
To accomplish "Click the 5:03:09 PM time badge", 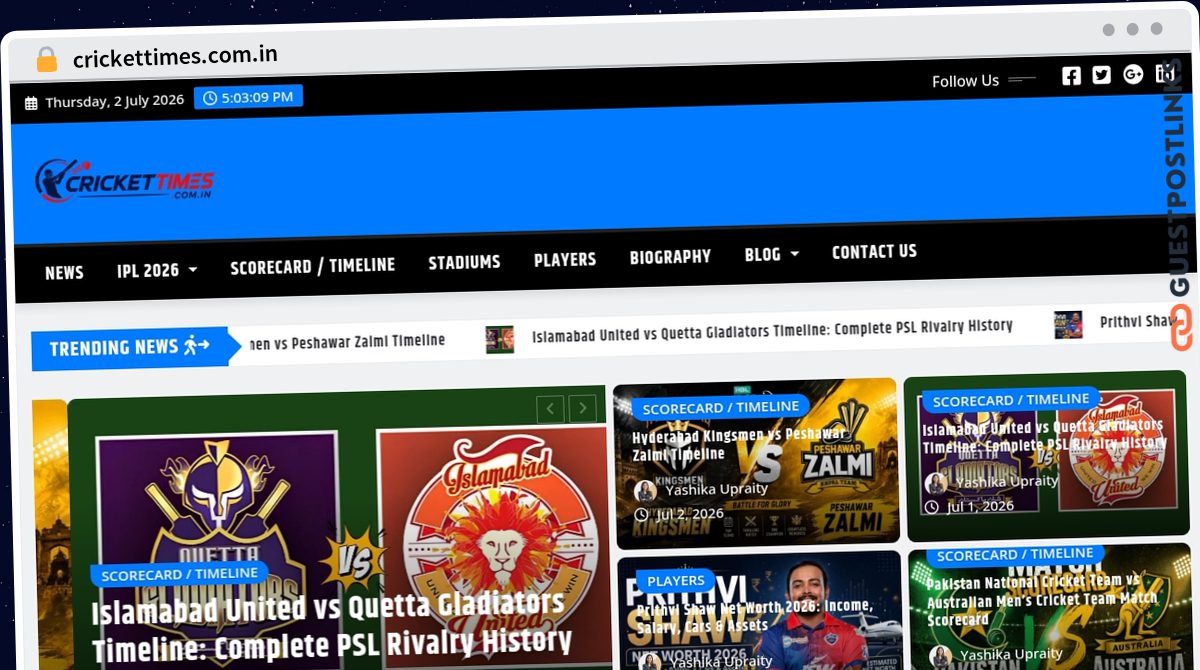I will 248,97.
